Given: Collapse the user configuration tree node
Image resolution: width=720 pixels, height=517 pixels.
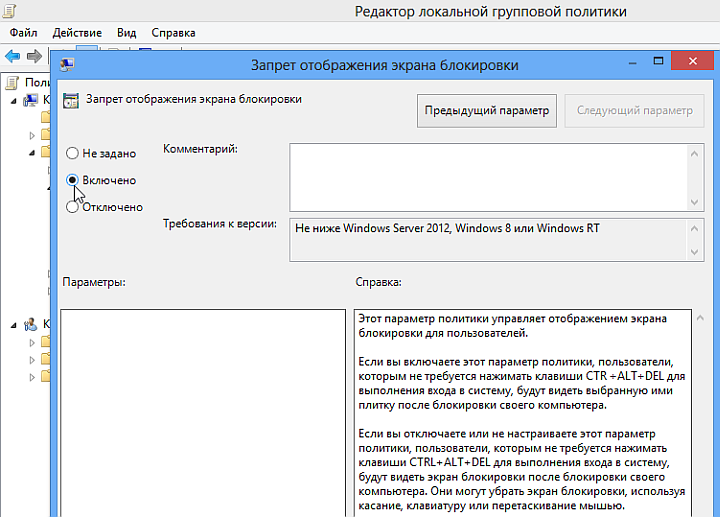Looking at the screenshot, I should pyautogui.click(x=14, y=324).
